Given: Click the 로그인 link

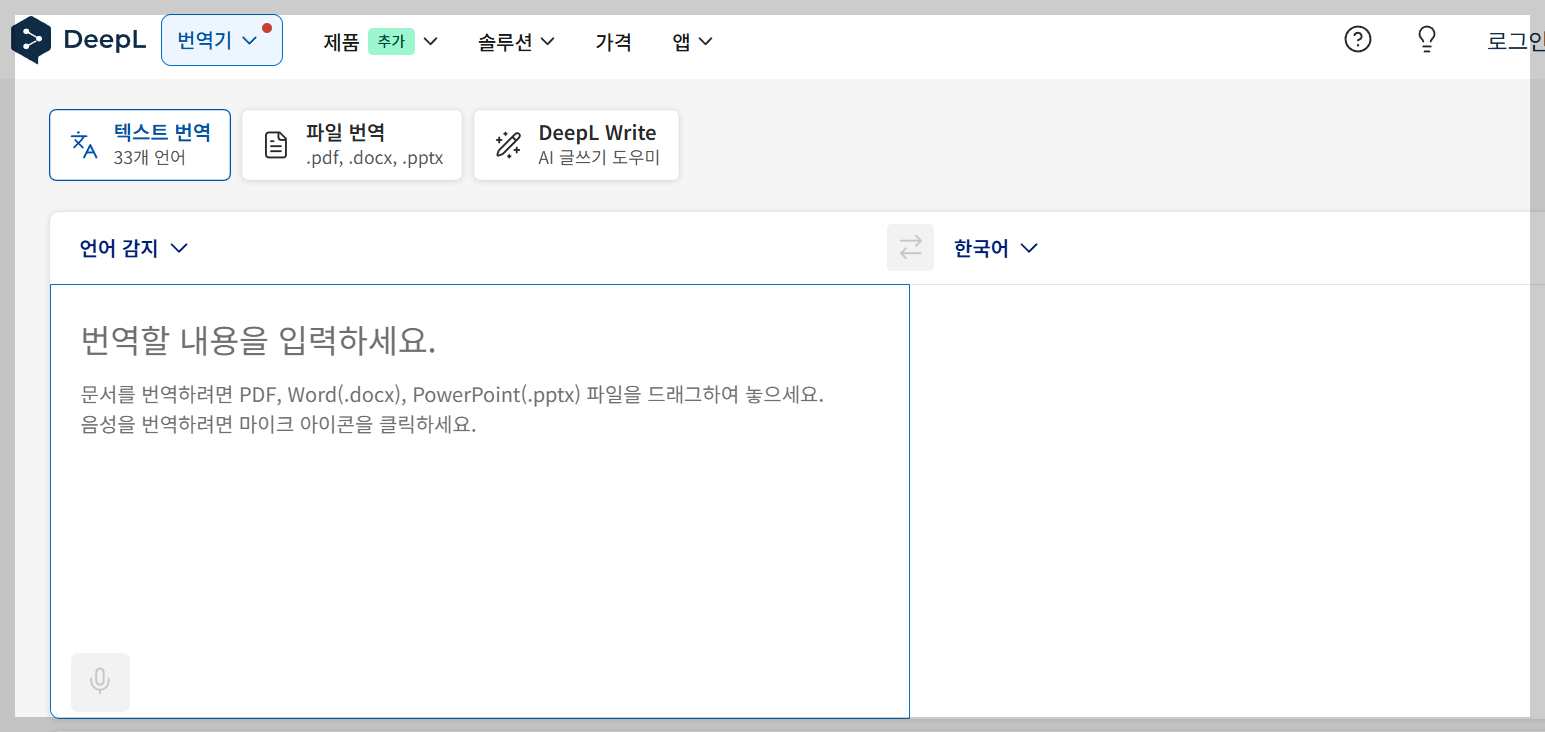Looking at the screenshot, I should [1515, 42].
